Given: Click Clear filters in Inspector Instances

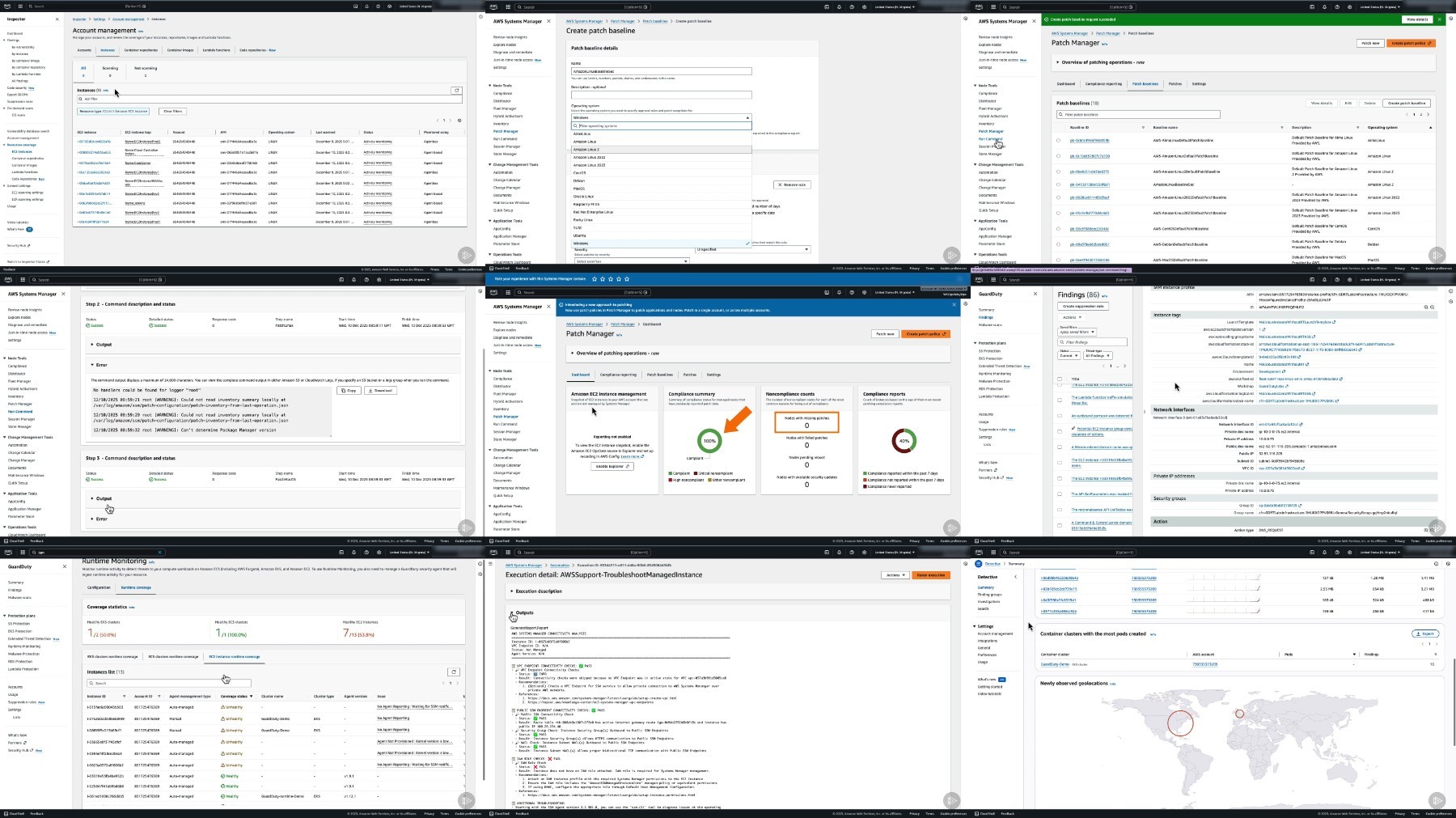Looking at the screenshot, I should 172,111.
